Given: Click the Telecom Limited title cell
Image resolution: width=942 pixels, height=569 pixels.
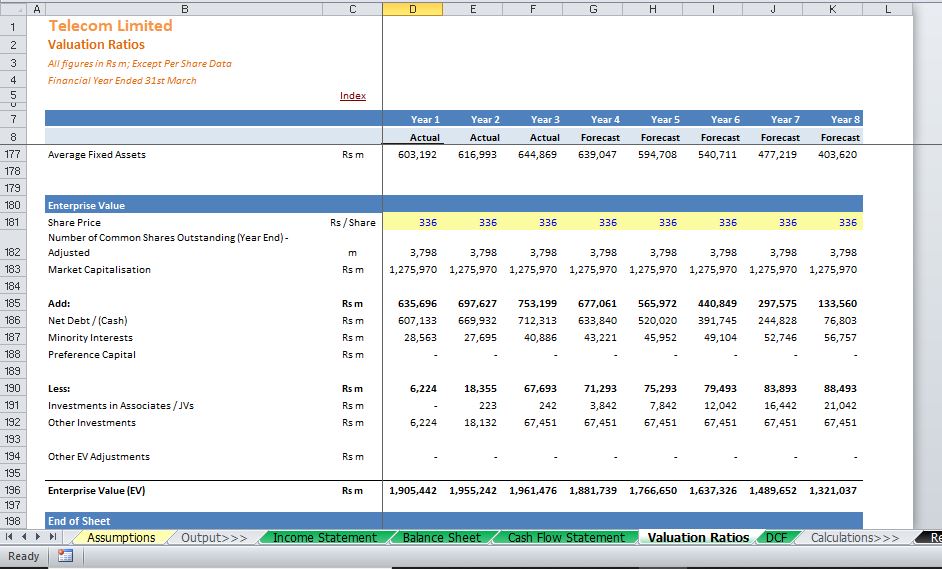Looking at the screenshot, I should coord(111,25).
